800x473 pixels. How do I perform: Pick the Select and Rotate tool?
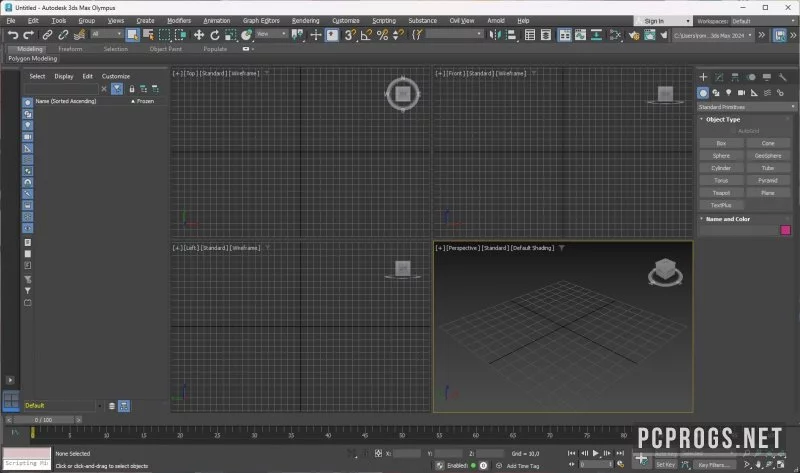(x=215, y=35)
